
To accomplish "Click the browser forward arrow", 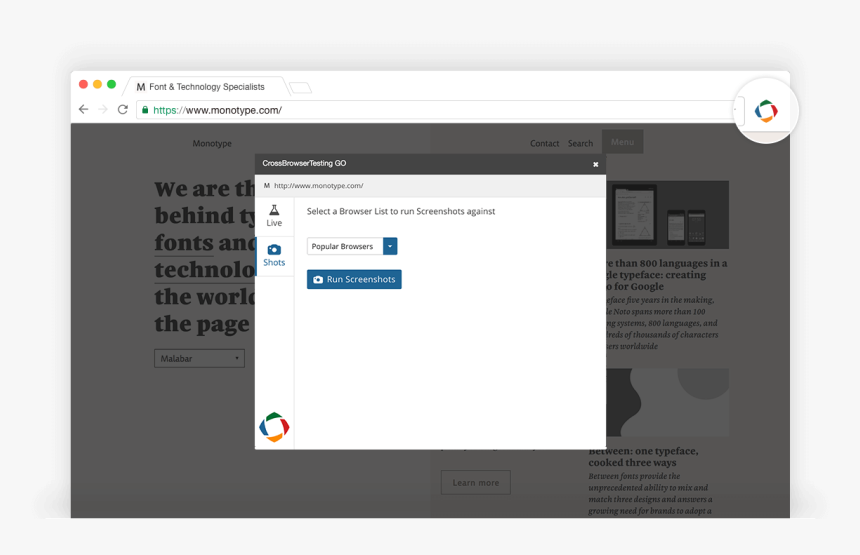I will point(103,110).
